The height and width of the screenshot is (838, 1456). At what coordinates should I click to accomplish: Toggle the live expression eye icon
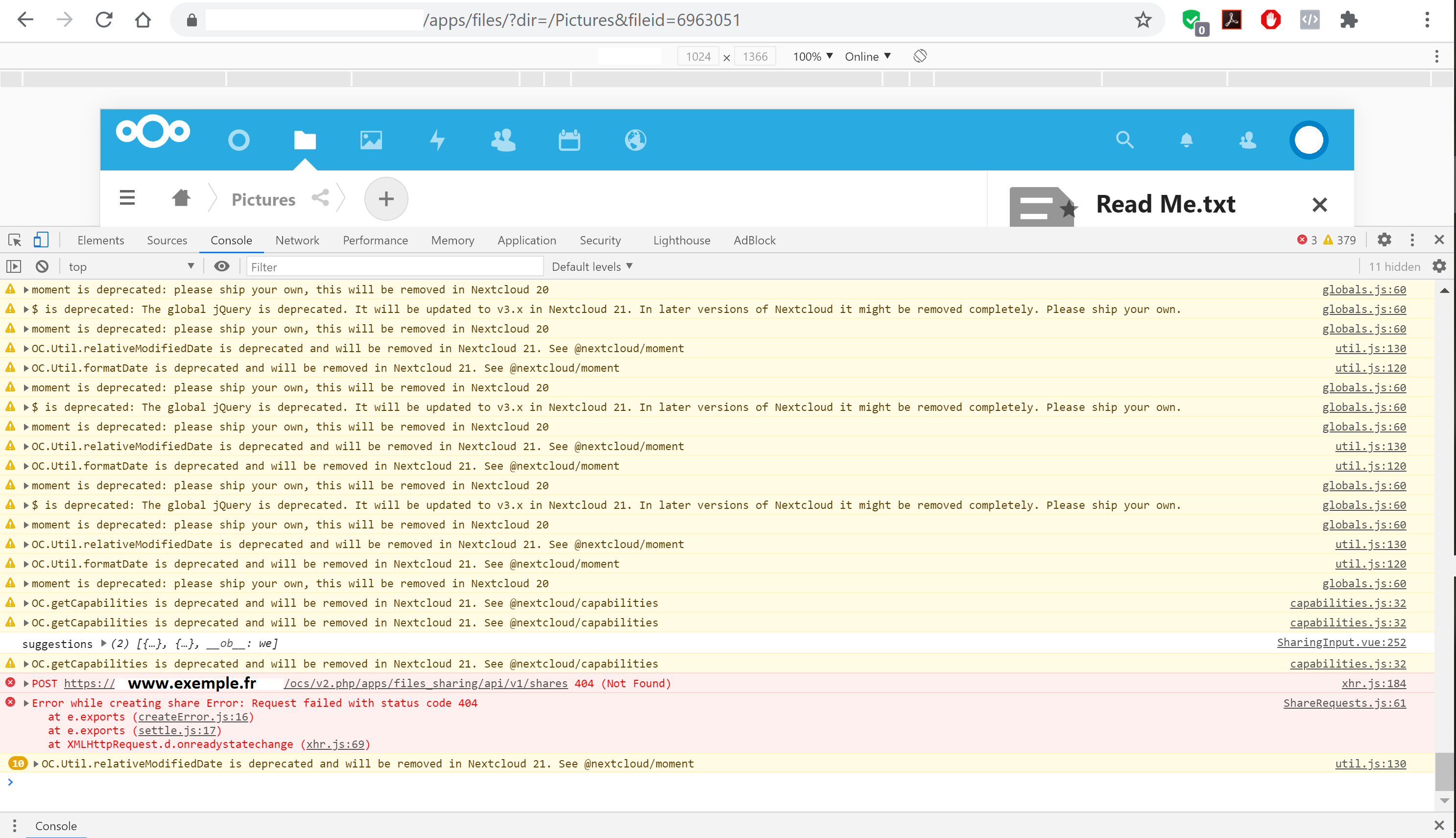click(x=221, y=266)
